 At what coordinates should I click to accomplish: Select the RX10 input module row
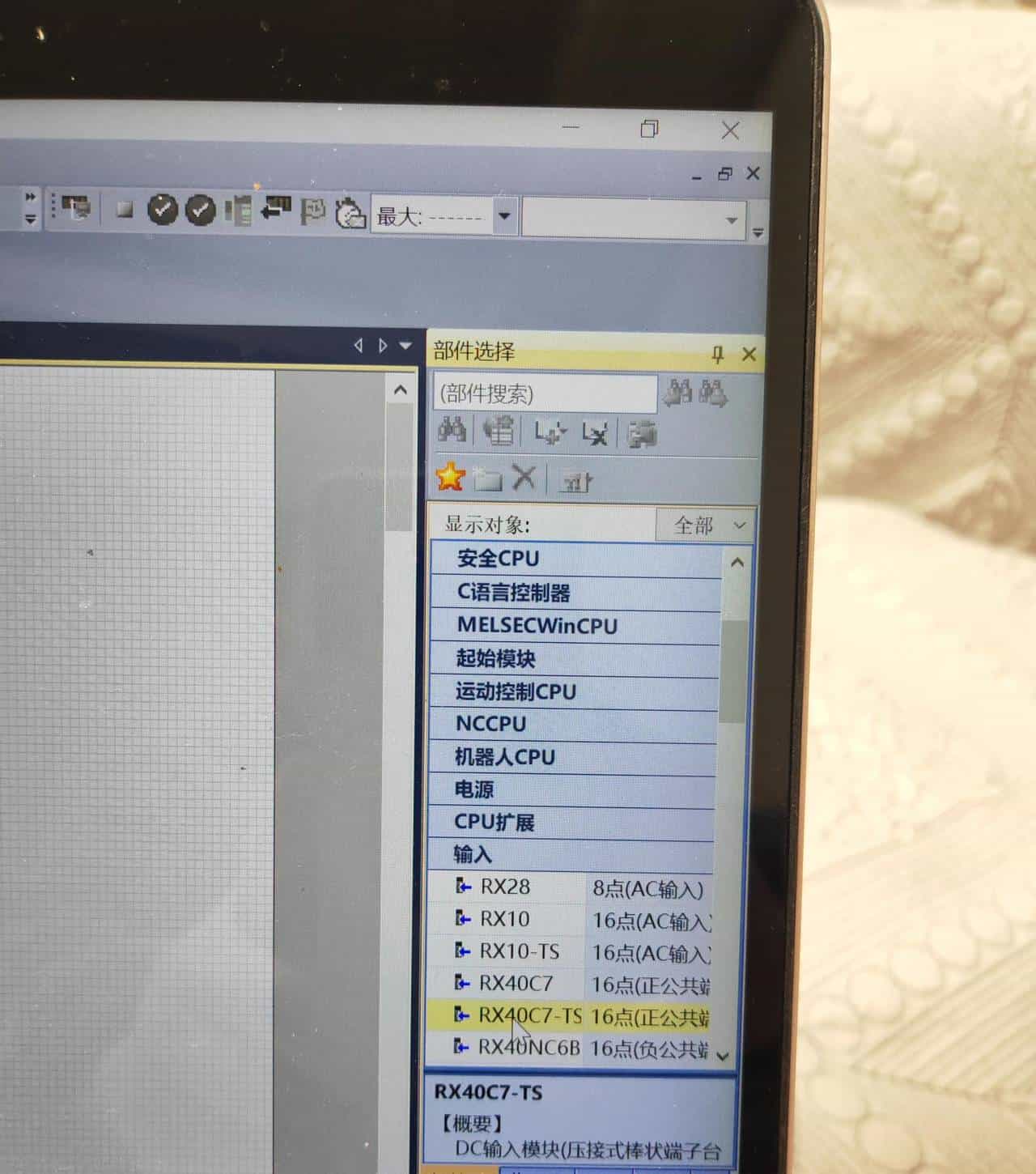tap(570, 920)
